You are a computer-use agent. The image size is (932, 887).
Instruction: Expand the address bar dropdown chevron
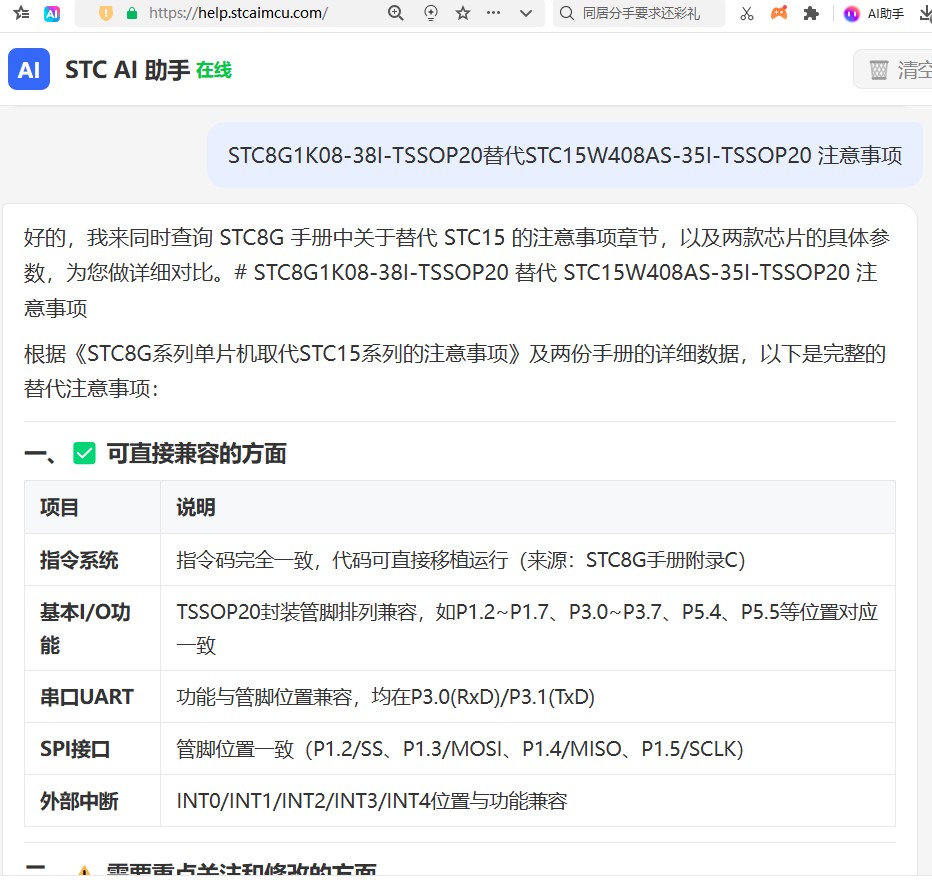point(526,13)
